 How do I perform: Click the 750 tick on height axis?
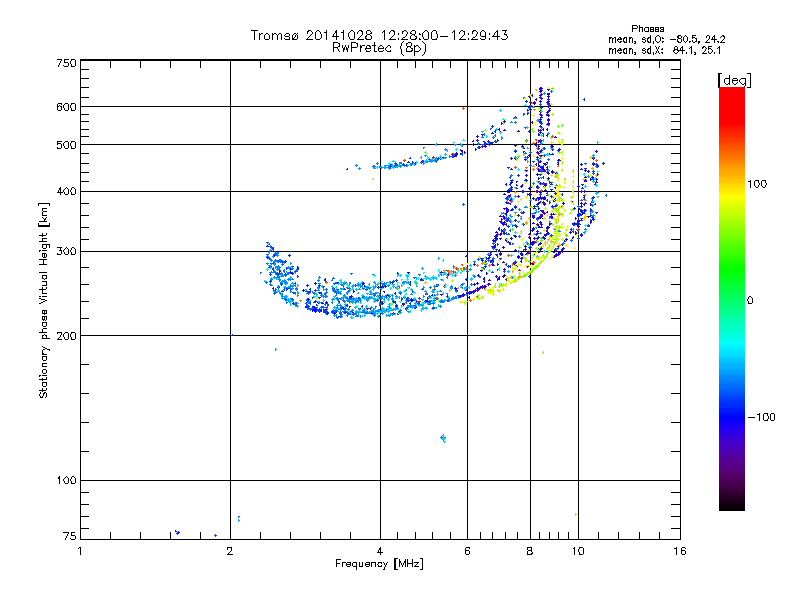pos(66,62)
